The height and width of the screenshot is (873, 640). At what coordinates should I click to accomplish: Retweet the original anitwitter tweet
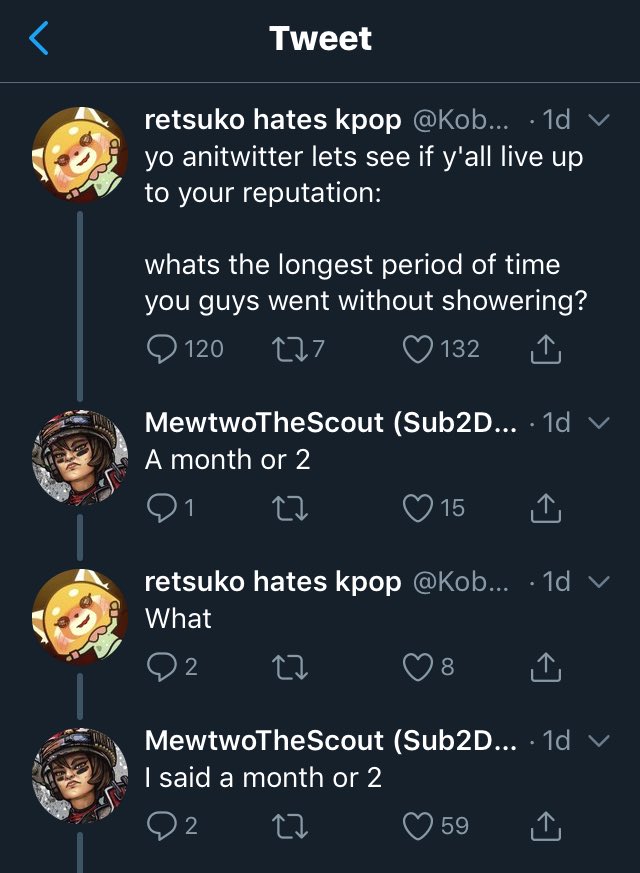coord(286,348)
